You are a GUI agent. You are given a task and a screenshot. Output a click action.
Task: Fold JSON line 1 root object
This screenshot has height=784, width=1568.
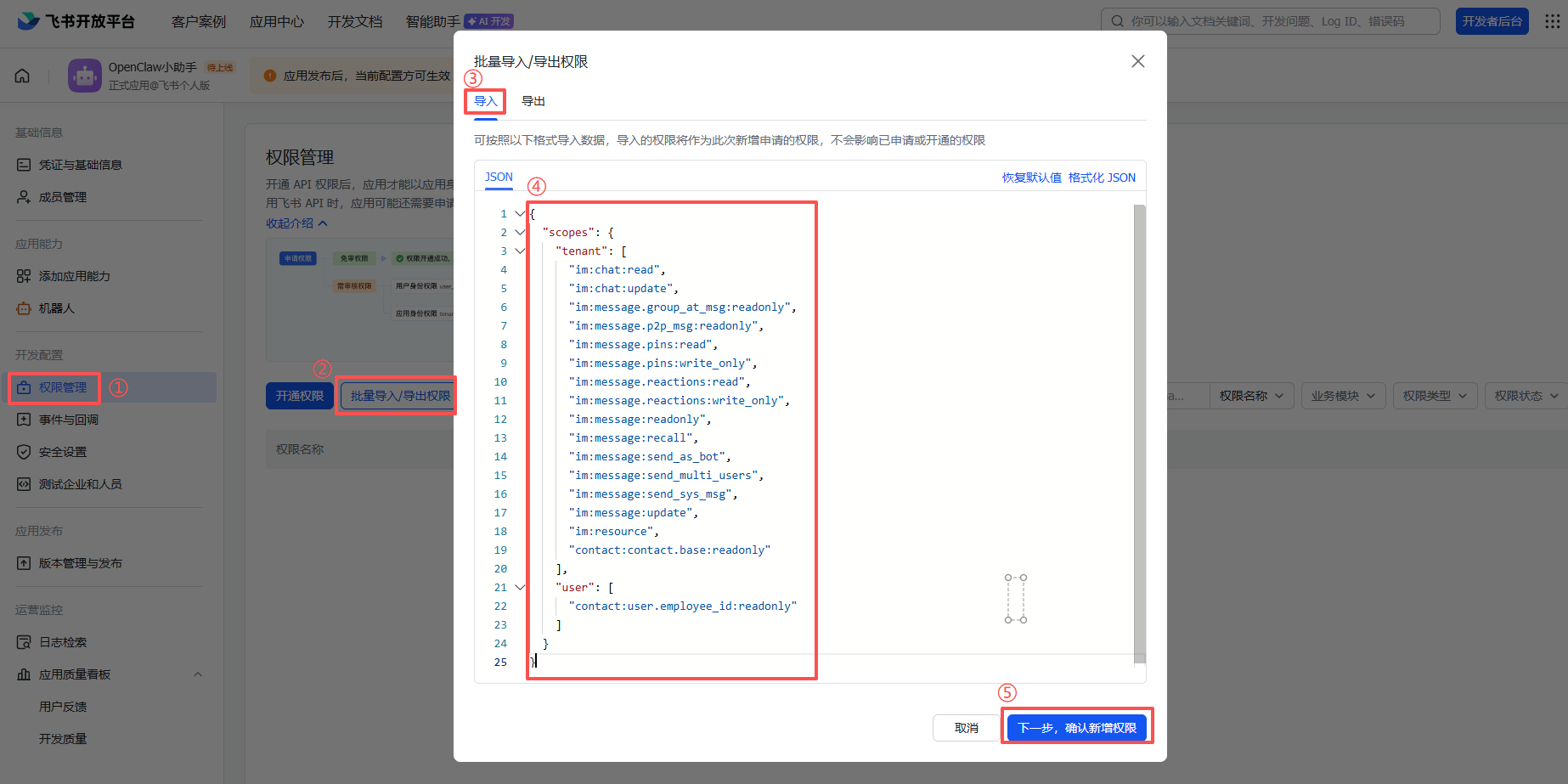point(520,213)
